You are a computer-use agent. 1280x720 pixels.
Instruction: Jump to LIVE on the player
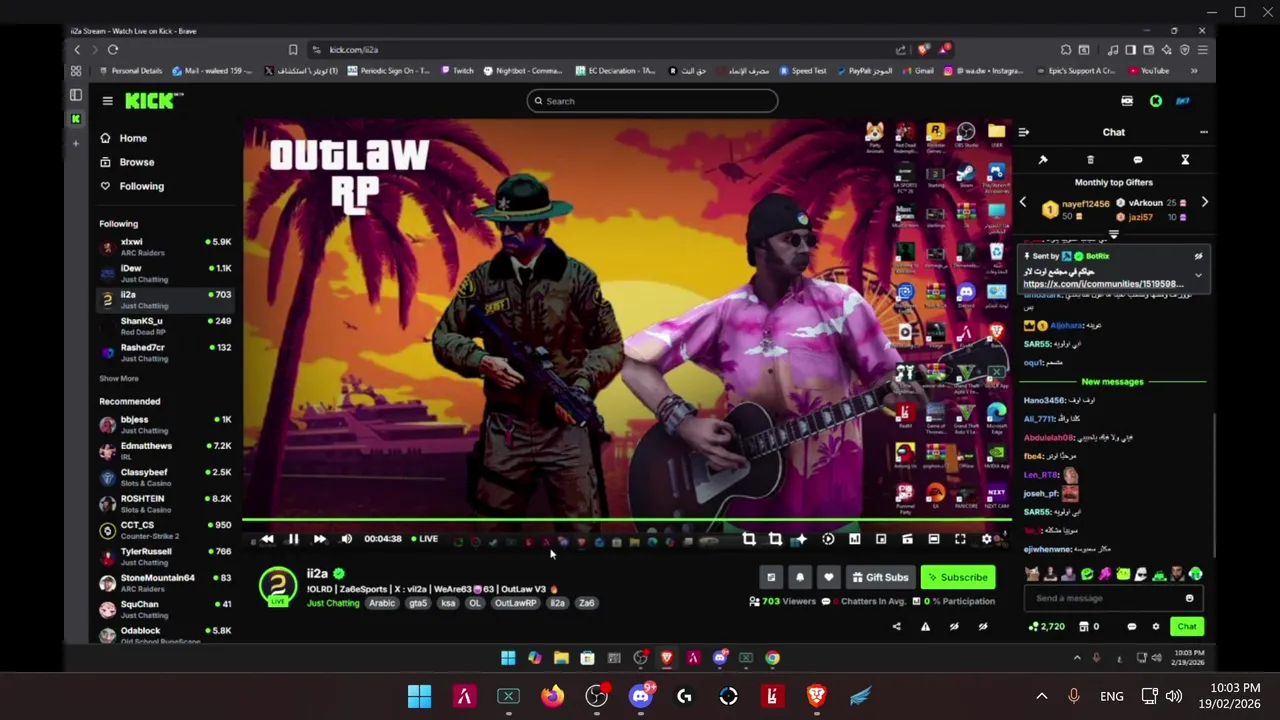[x=424, y=539]
